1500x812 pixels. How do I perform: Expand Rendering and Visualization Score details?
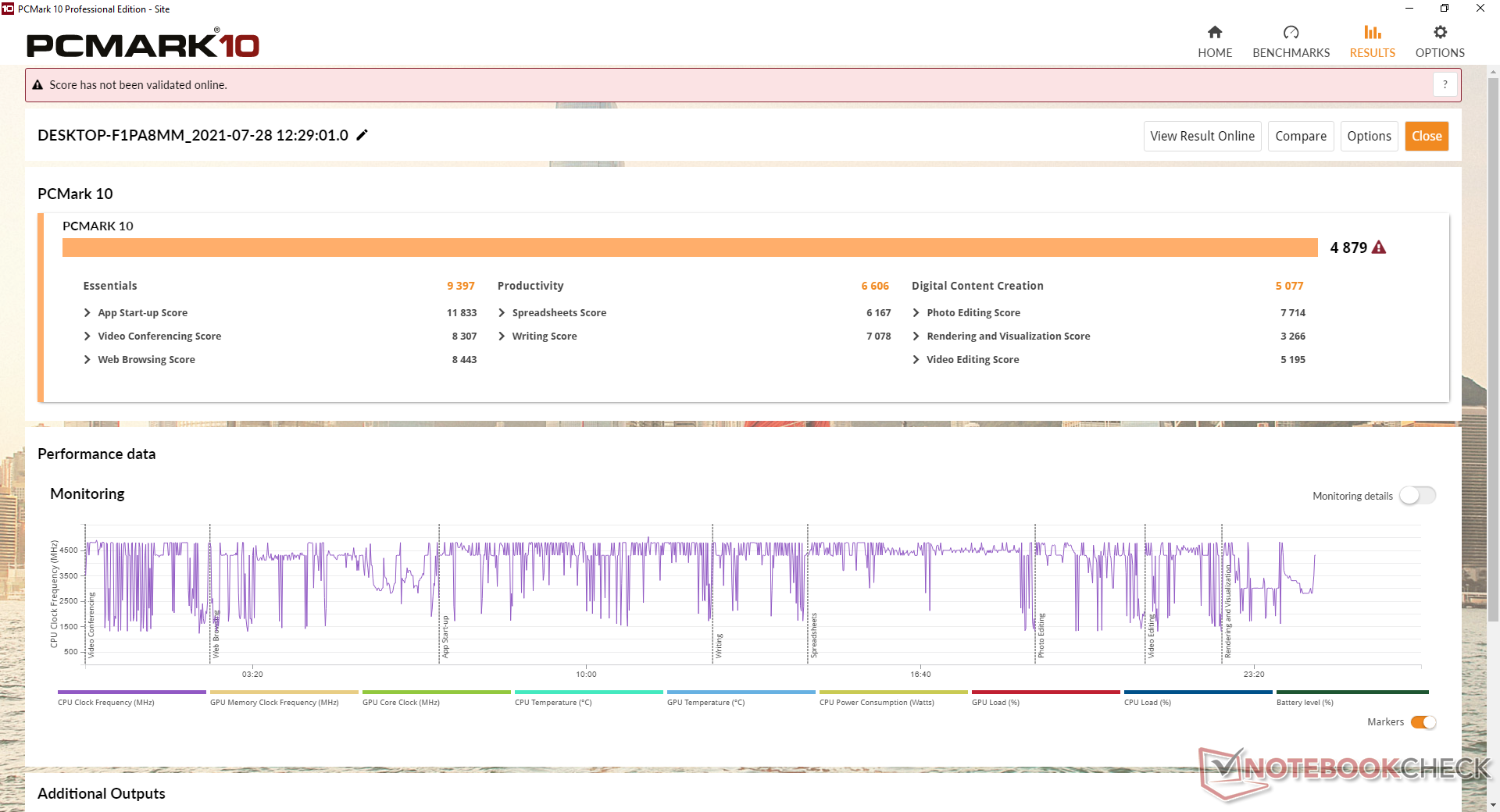coord(916,336)
